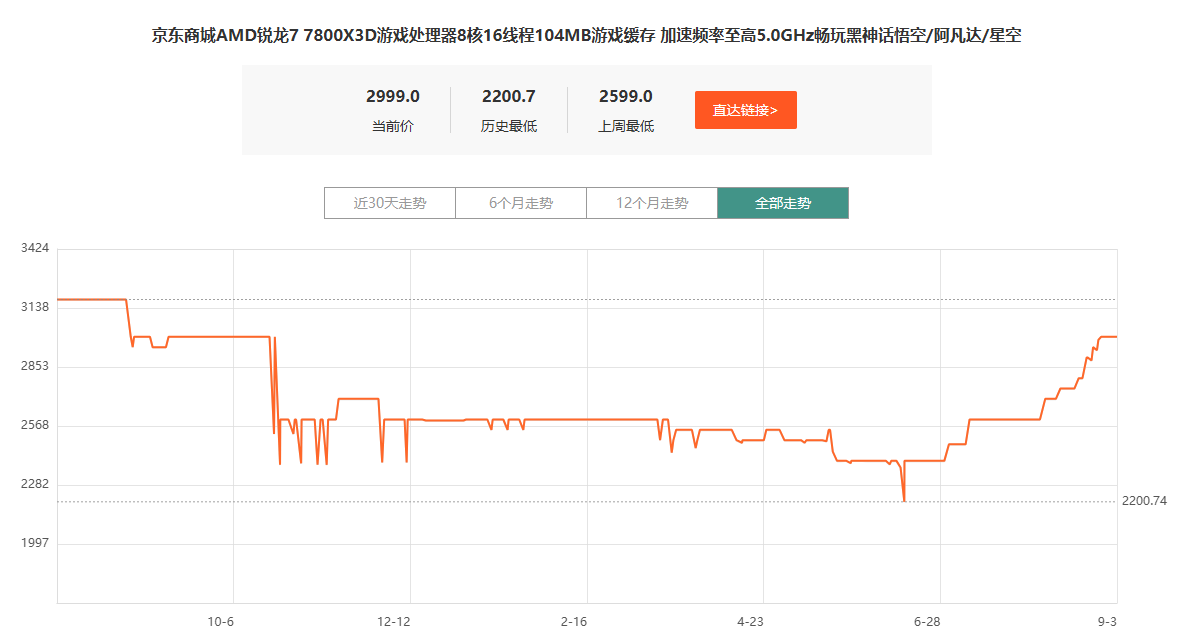Click the historical low price 2200.7
1181x643 pixels.
coord(508,96)
